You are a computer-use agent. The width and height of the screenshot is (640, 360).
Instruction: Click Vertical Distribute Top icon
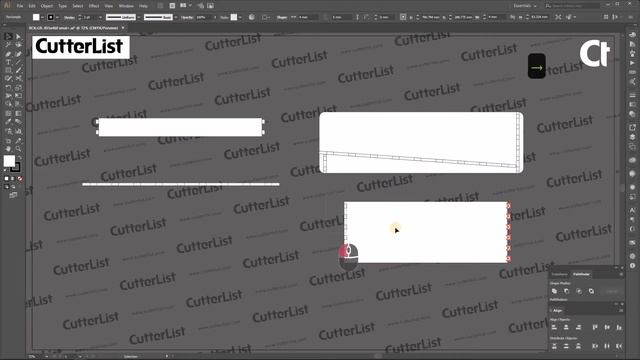(x=554, y=346)
